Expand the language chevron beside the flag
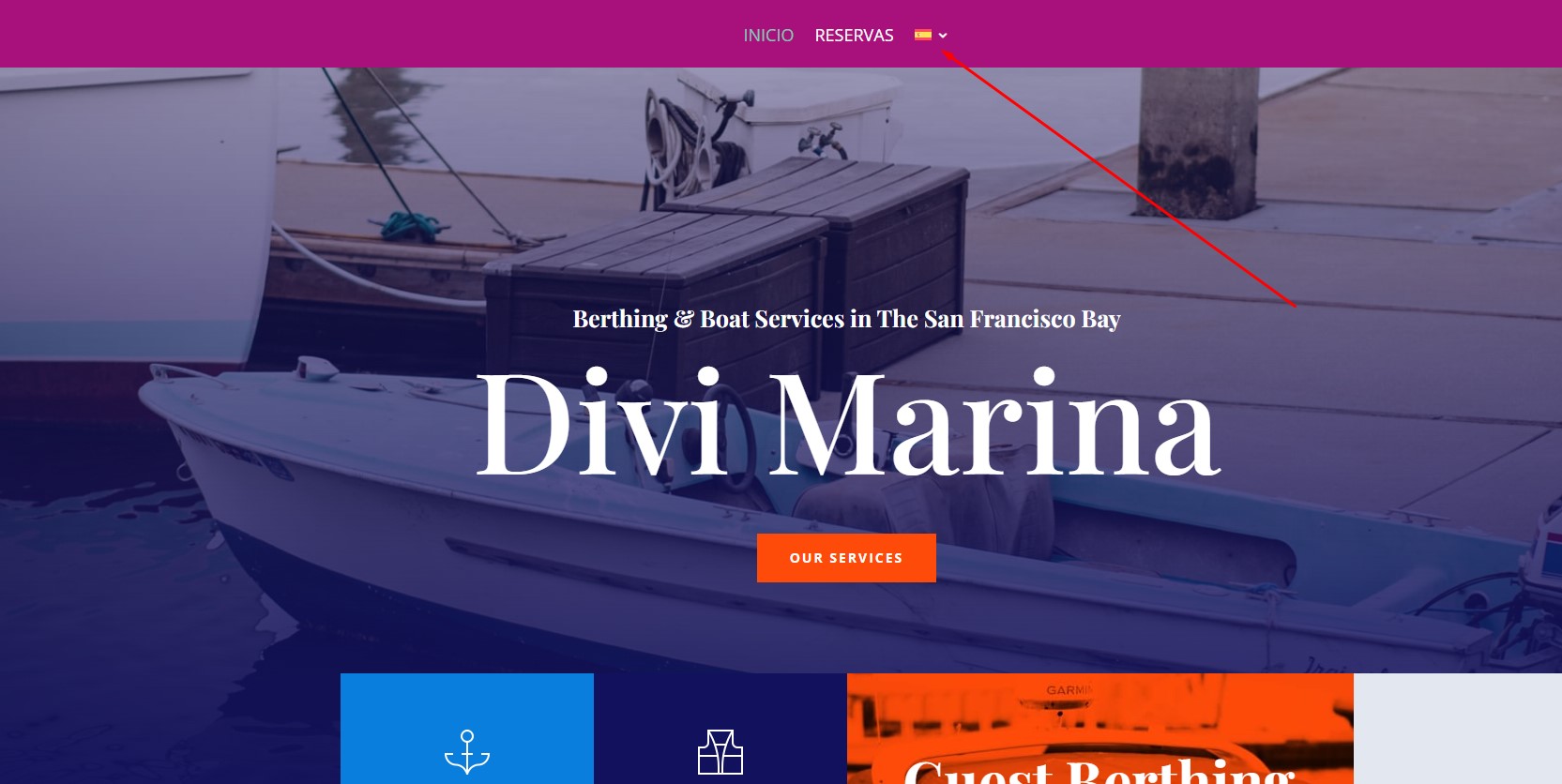This screenshot has height=784, width=1562. tap(943, 36)
